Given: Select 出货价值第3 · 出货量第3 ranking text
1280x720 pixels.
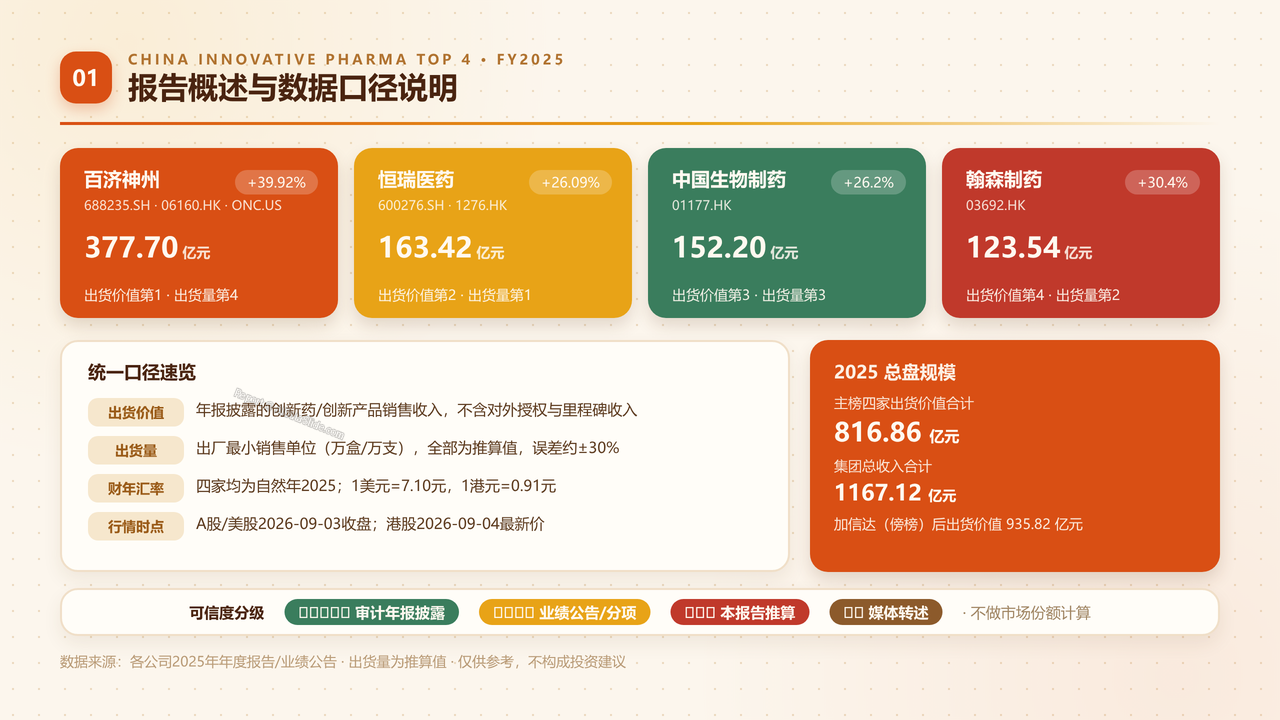Looking at the screenshot, I should coord(749,295).
